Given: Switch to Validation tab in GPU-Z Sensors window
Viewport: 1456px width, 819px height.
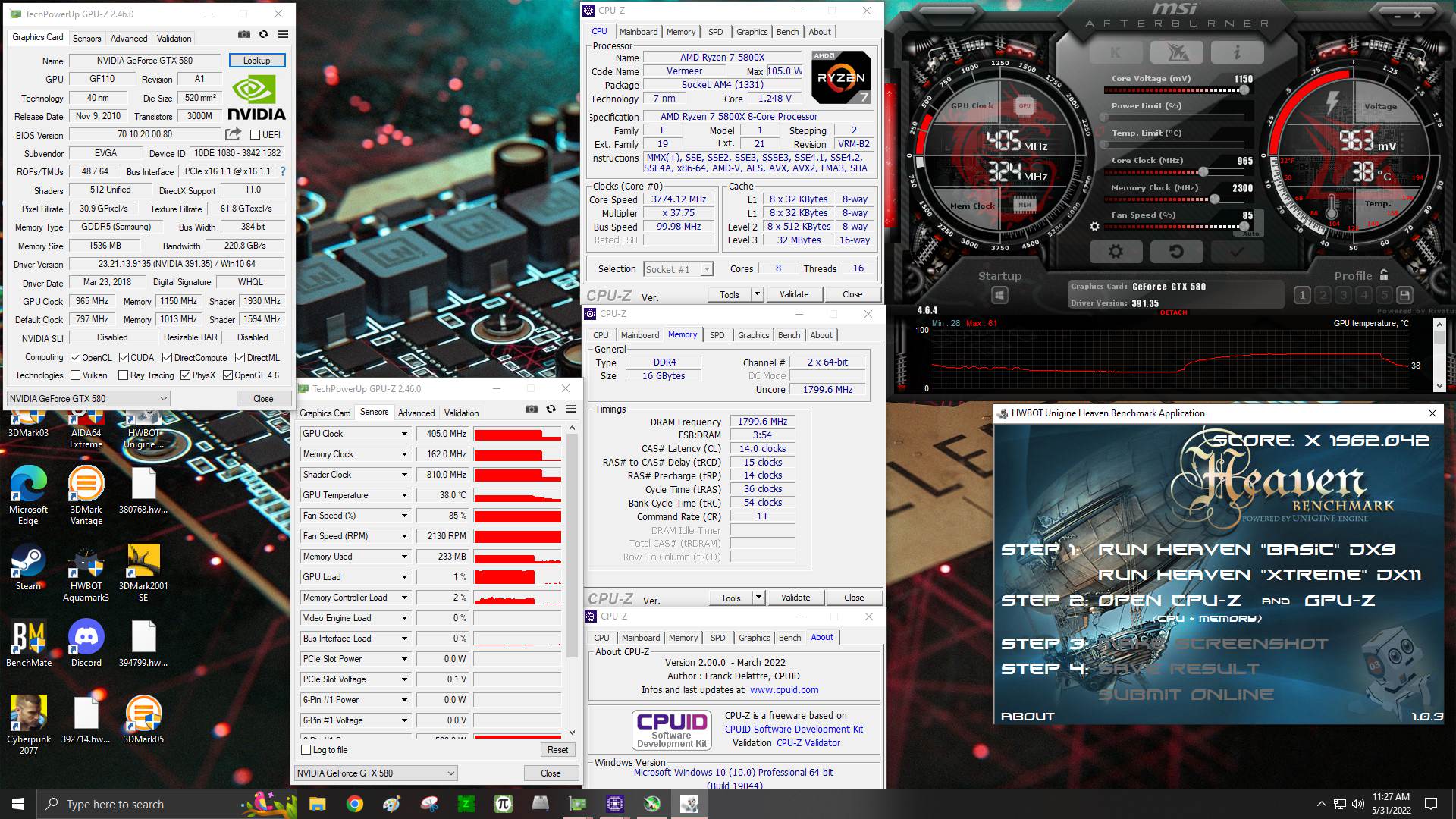Looking at the screenshot, I should point(461,413).
